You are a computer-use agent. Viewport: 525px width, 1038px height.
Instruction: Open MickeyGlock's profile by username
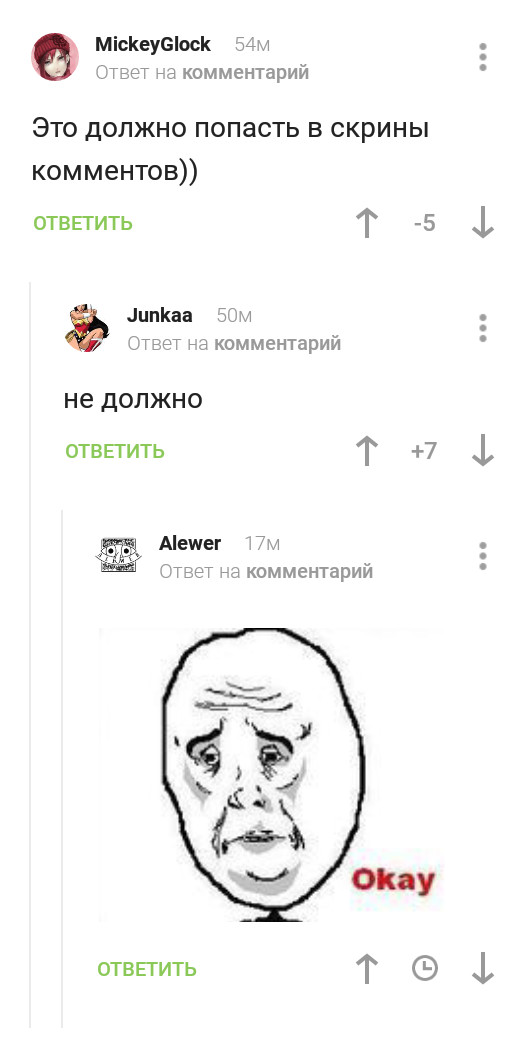(x=153, y=44)
